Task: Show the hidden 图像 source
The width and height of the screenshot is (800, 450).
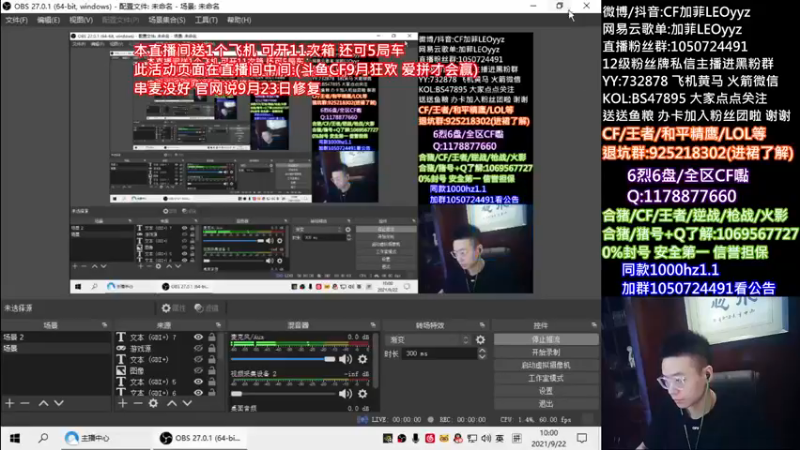Action: [x=198, y=371]
